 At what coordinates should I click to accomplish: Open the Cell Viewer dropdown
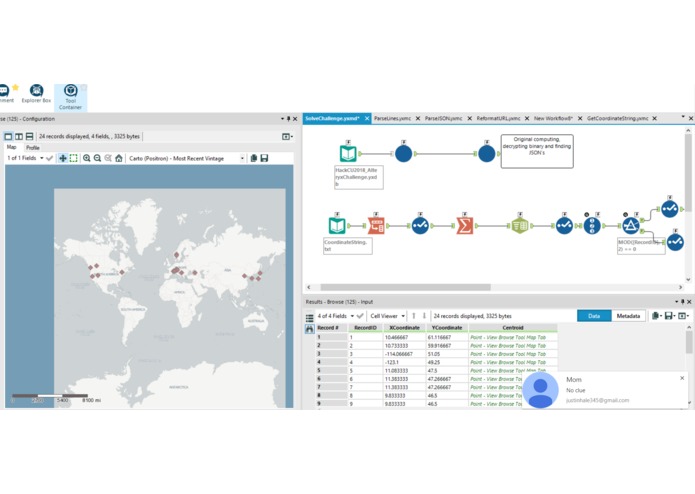point(388,316)
